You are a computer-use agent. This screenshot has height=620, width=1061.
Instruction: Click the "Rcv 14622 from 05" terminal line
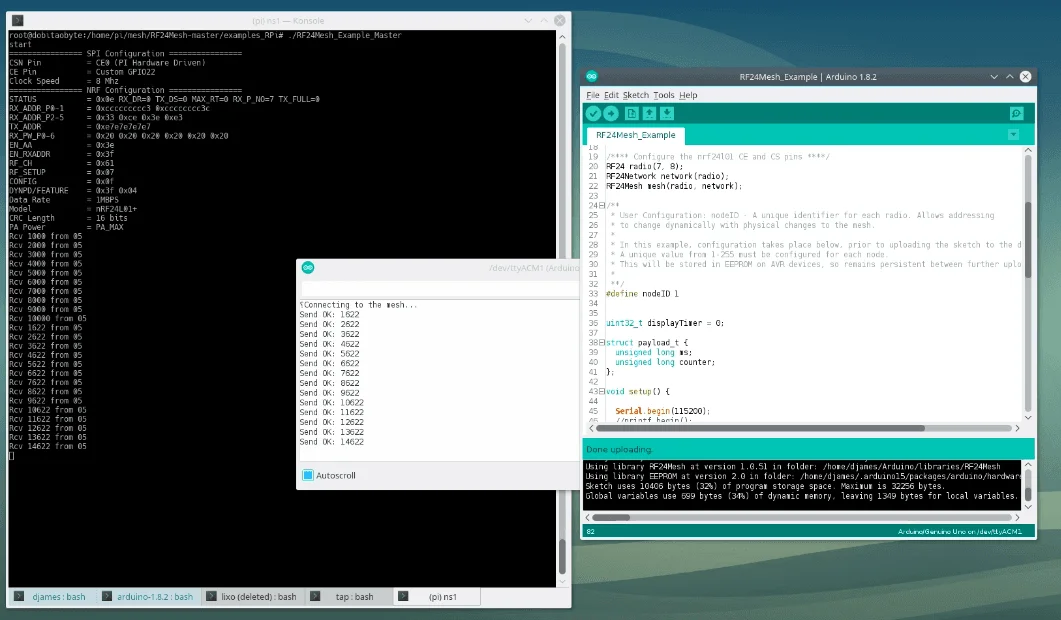[x=47, y=446]
